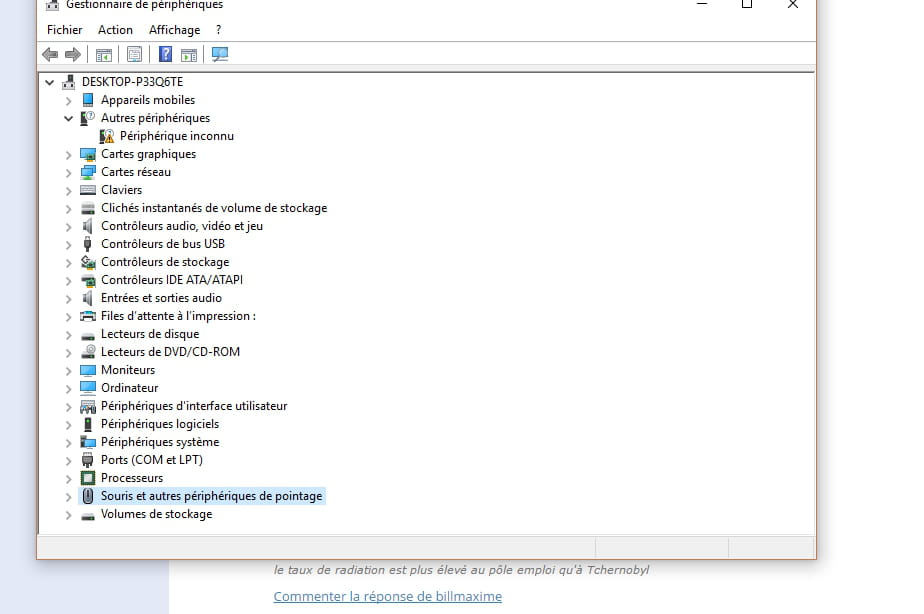Click the Périphérique inconnu warning icon
Screen dimensions: 924x614
107,136
